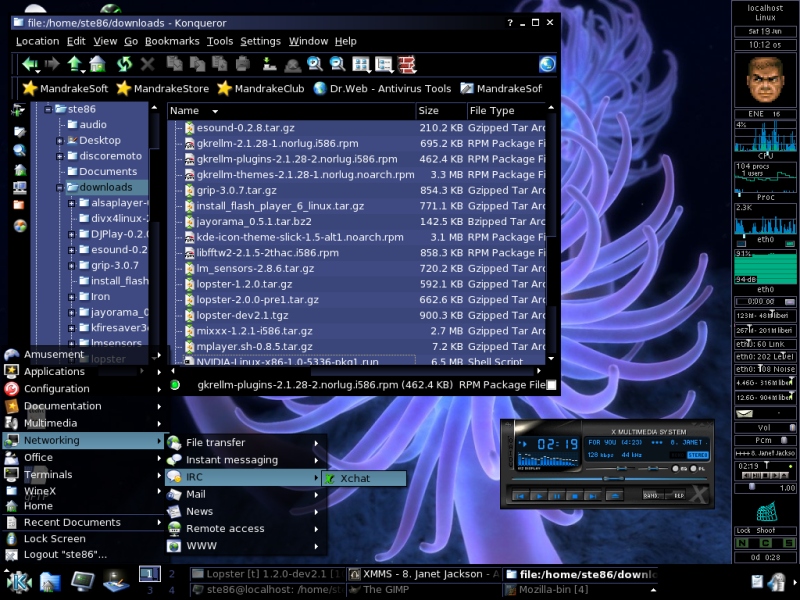Click the Xchat menu entry
Viewport: 800px width, 600px height.
point(364,479)
